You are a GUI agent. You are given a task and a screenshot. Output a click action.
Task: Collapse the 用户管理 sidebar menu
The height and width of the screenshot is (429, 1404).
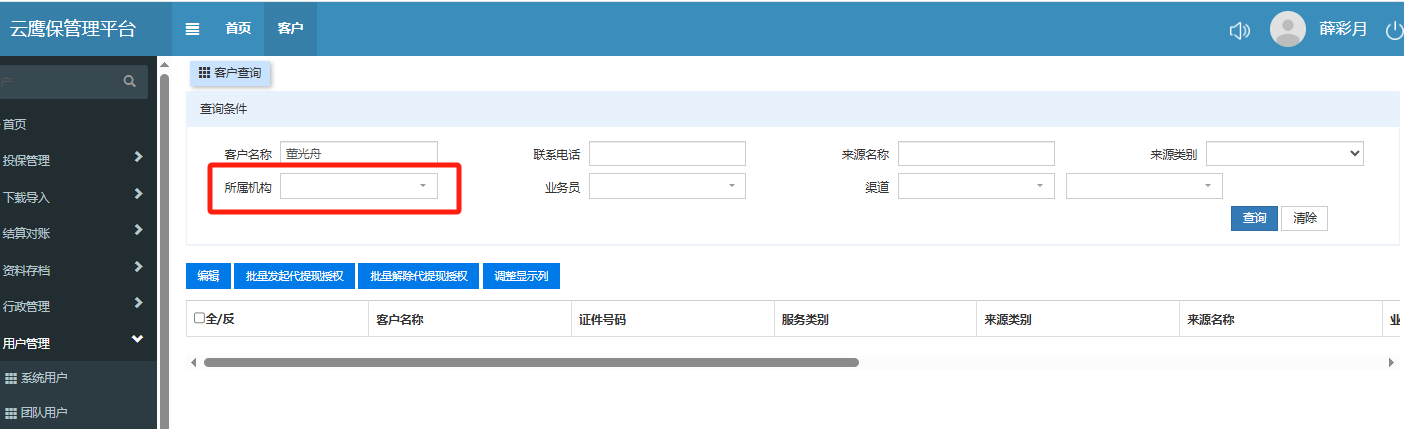78,343
